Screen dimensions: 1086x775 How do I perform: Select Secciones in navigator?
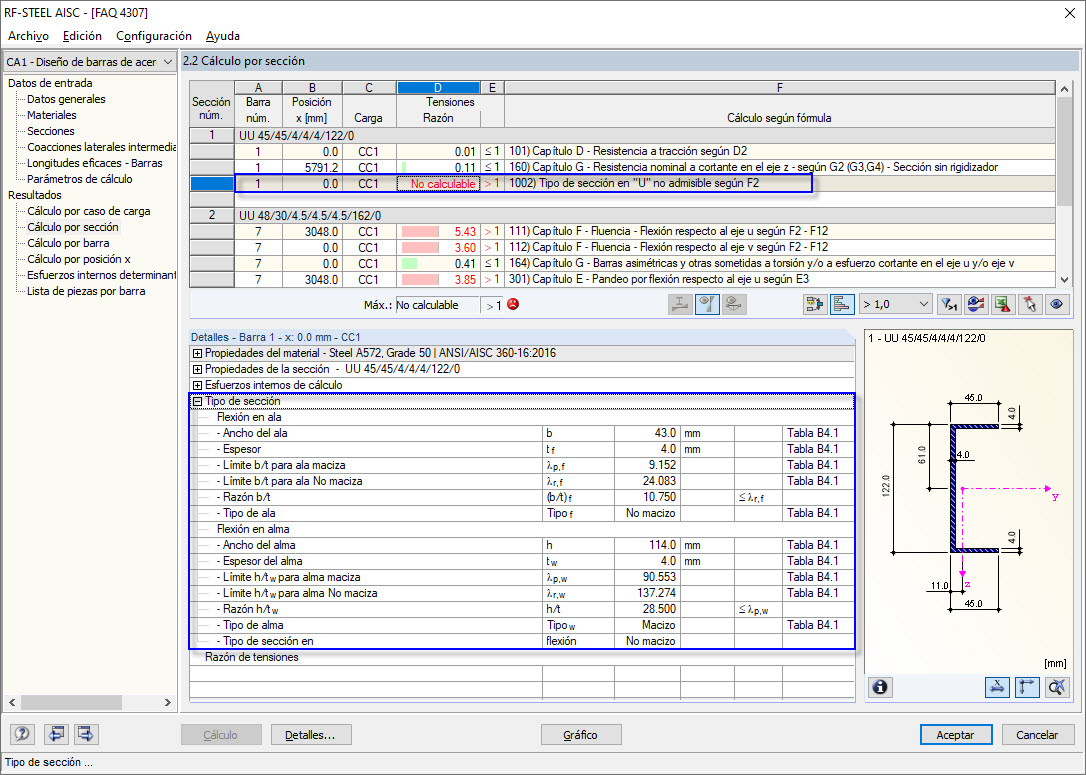[51, 131]
